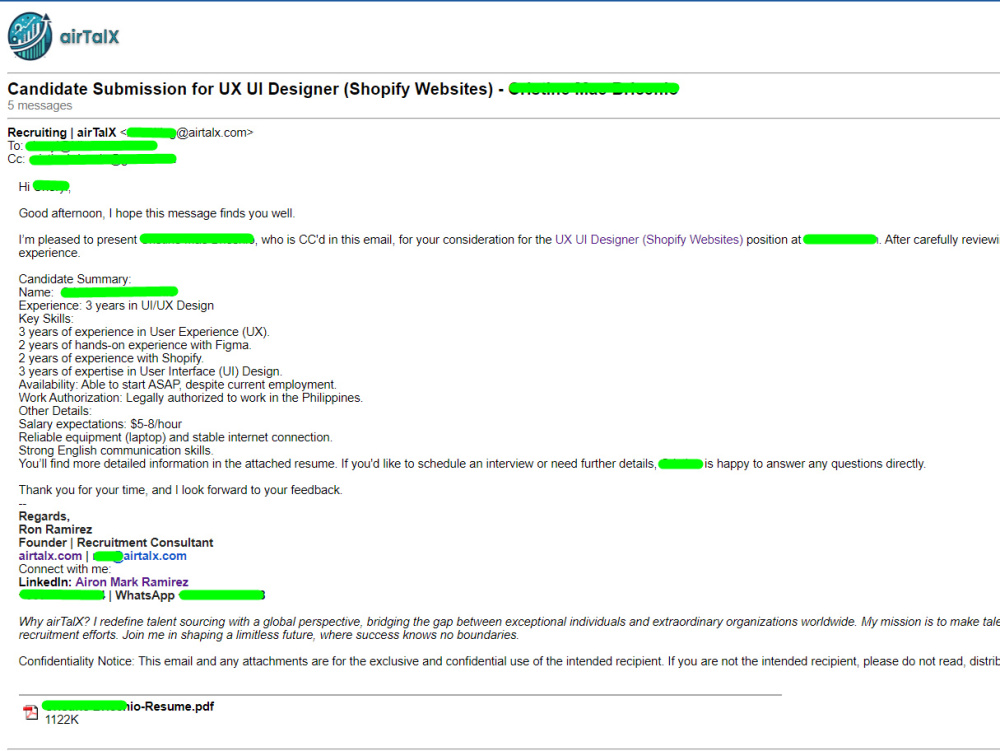Click the airTalX logo at top
This screenshot has height=751, width=1000.
click(63, 36)
